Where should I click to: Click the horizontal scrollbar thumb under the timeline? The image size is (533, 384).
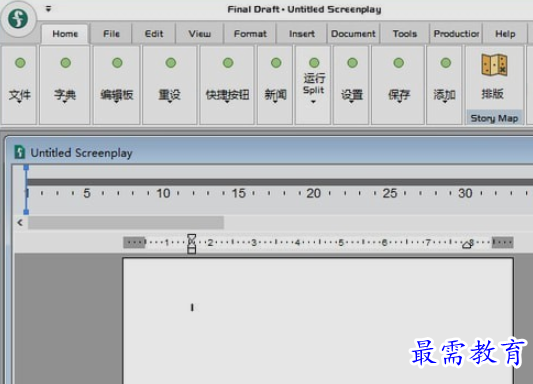pyautogui.click(x=126, y=223)
